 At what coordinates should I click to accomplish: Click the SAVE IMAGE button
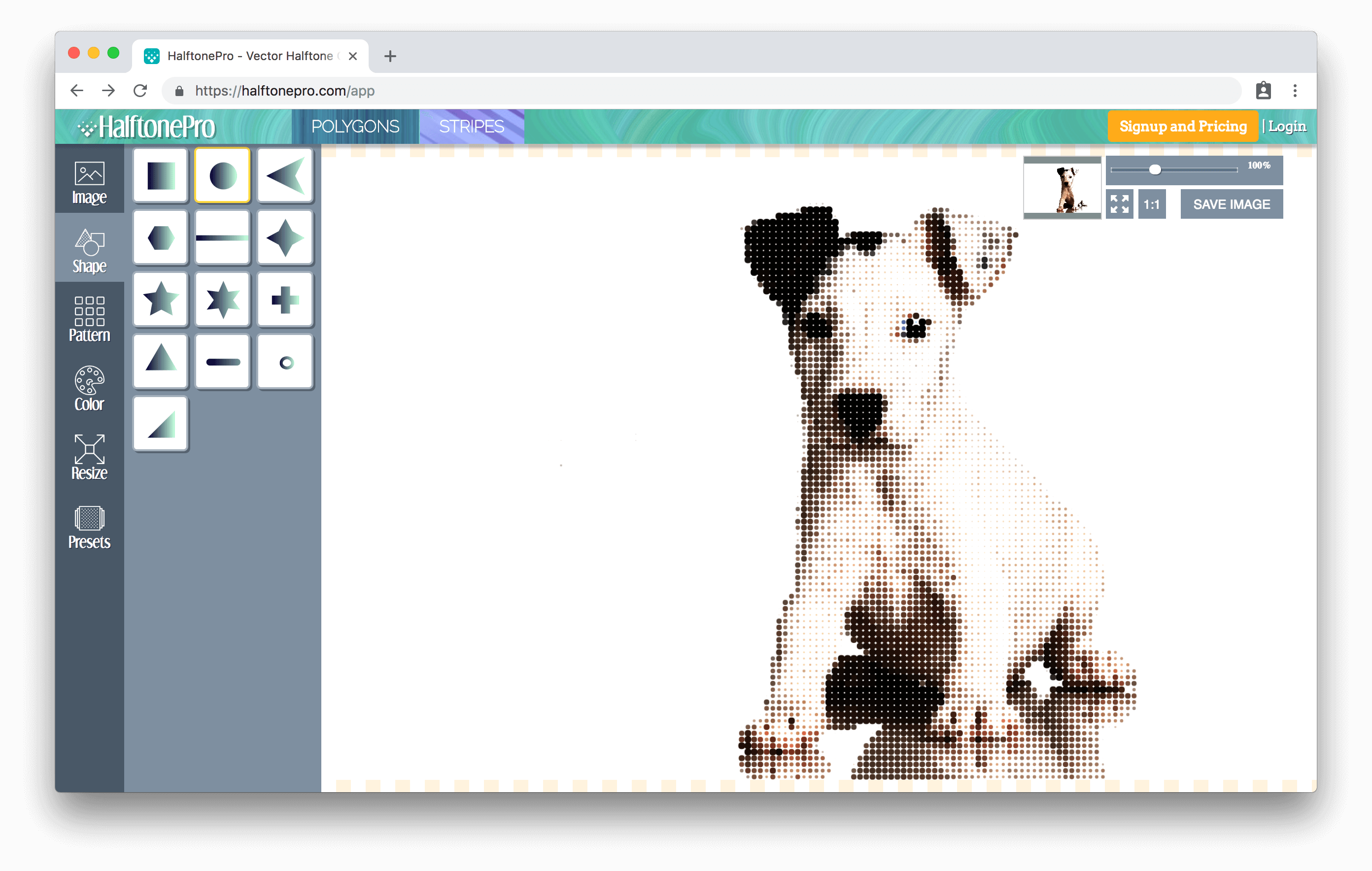[x=1232, y=204]
